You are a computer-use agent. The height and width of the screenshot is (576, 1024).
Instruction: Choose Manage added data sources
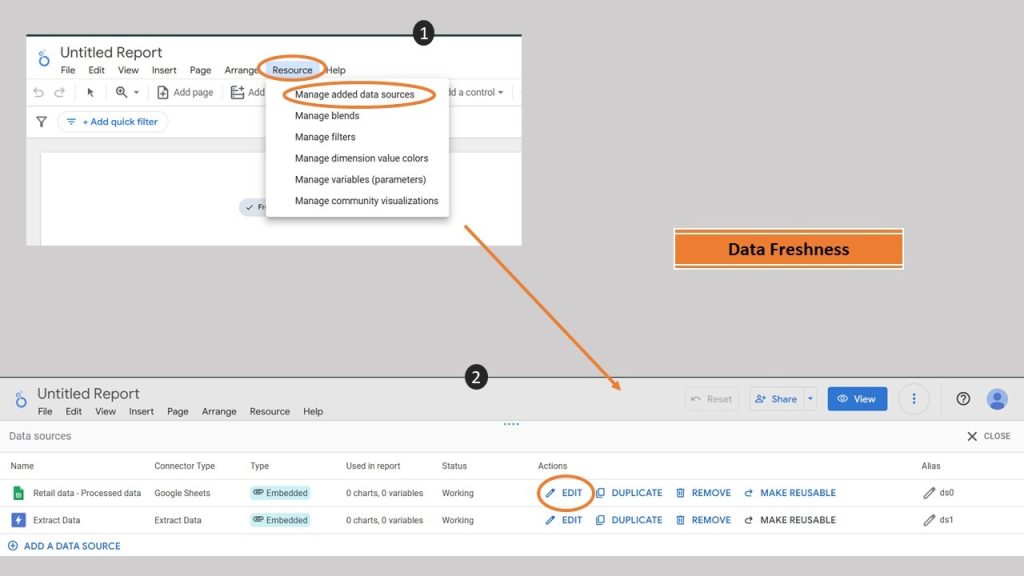pyautogui.click(x=355, y=94)
